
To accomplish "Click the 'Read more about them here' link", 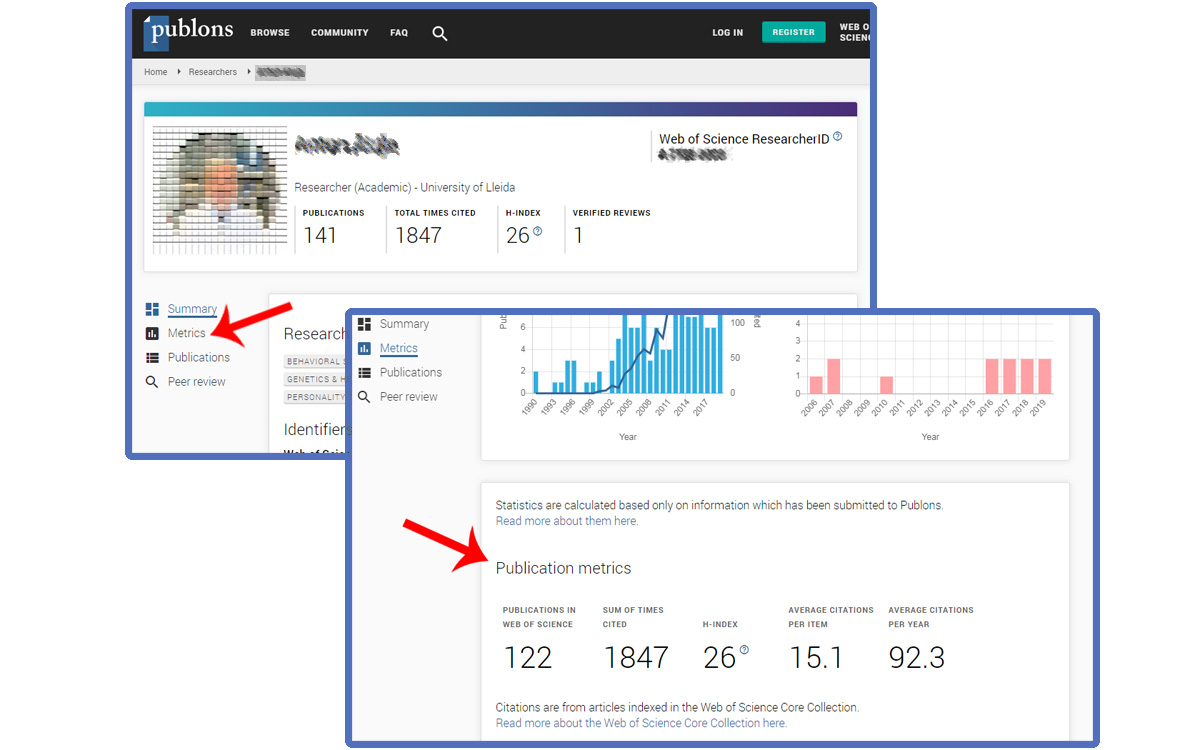I will pyautogui.click(x=567, y=521).
